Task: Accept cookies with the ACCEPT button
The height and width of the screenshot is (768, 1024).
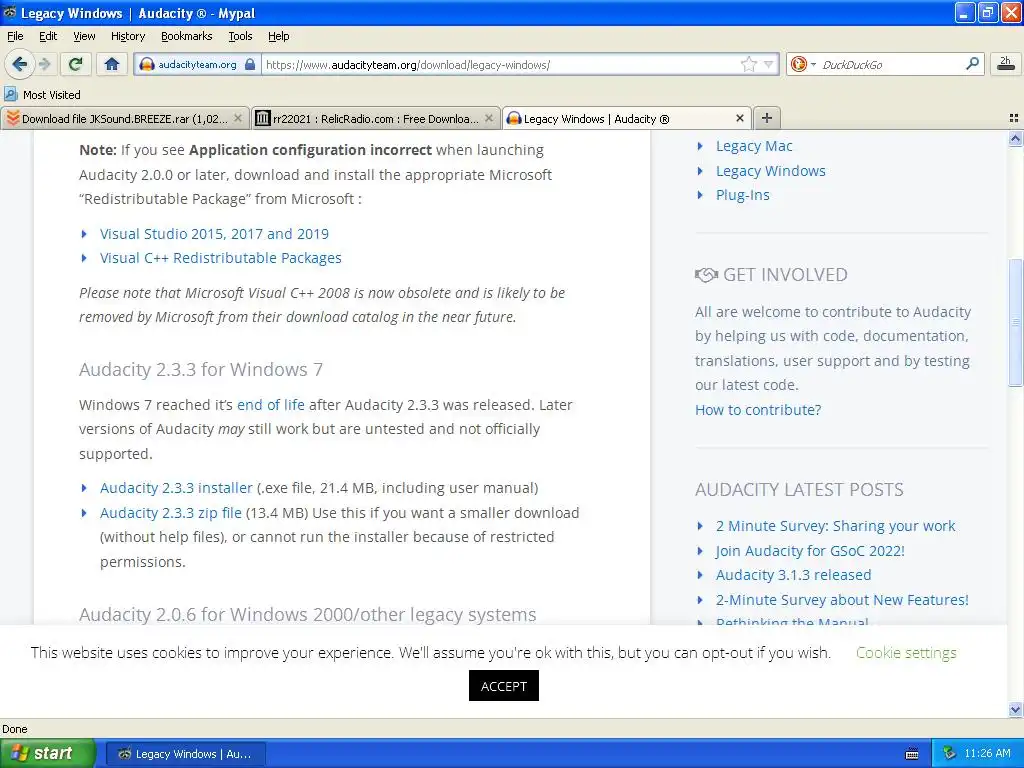Action: 504,686
